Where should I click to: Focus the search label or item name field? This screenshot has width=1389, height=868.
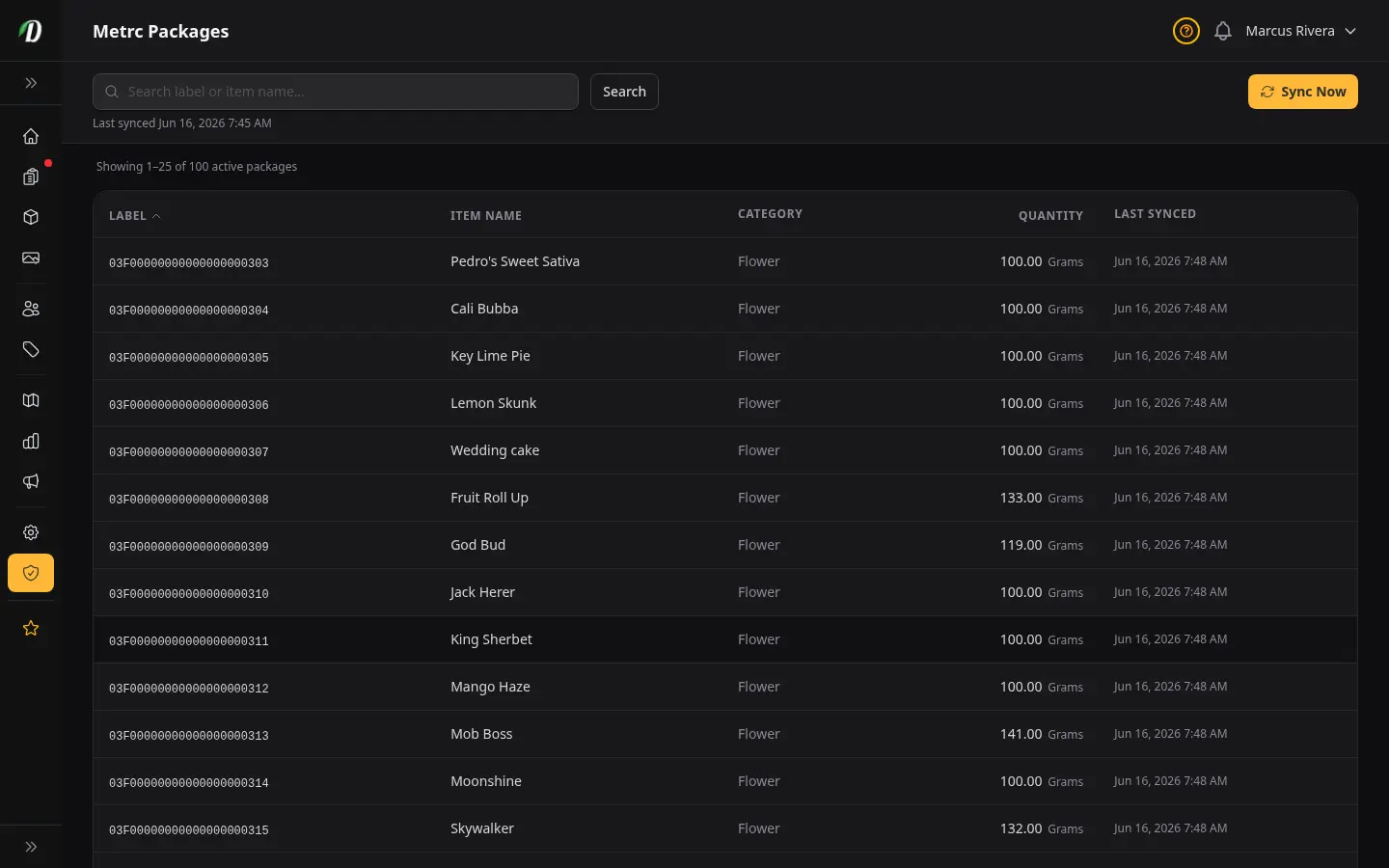336,92
